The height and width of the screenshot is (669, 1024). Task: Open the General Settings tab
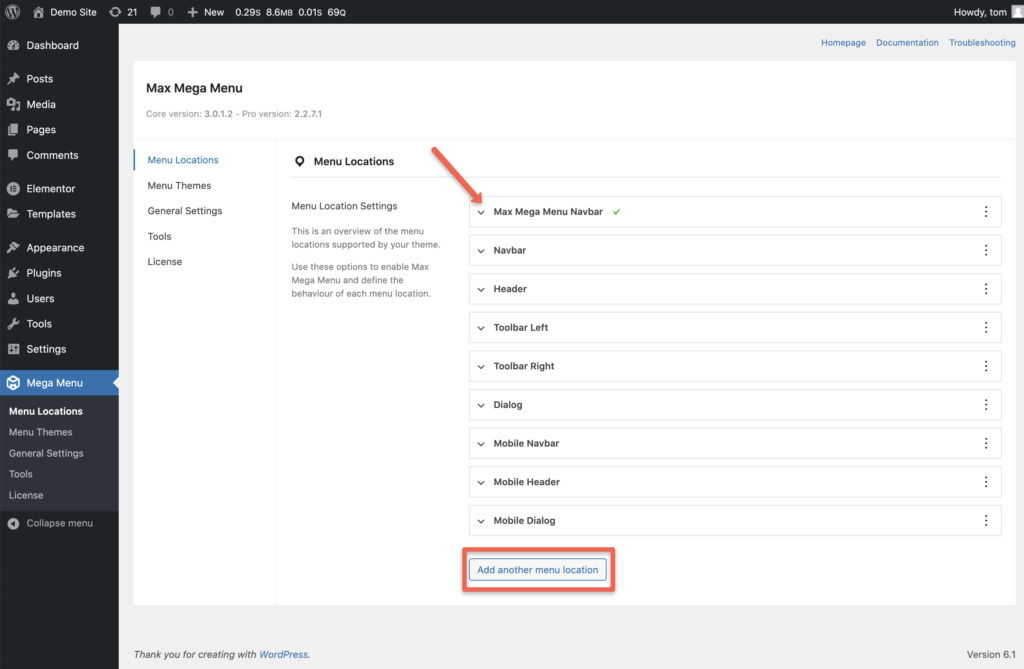coord(184,211)
